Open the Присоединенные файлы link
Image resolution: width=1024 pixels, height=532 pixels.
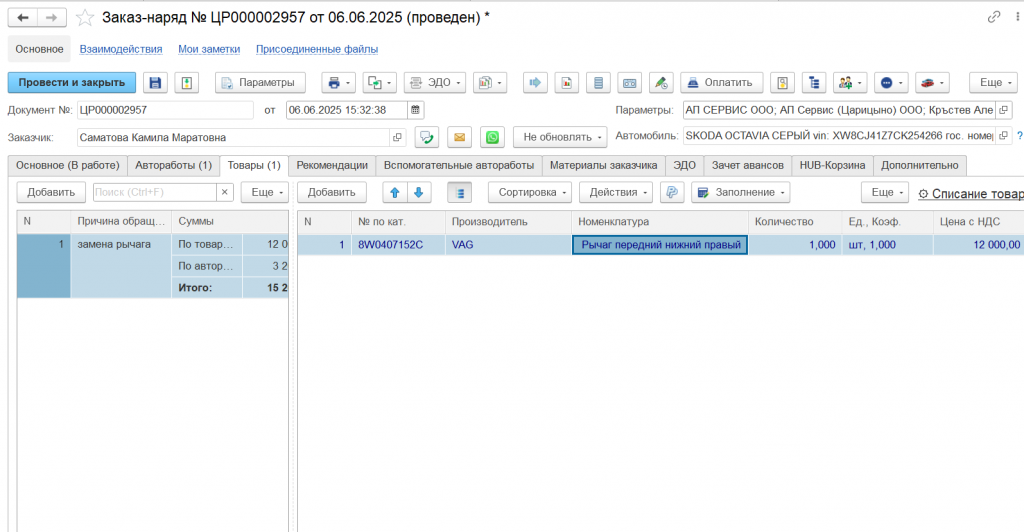pos(316,49)
